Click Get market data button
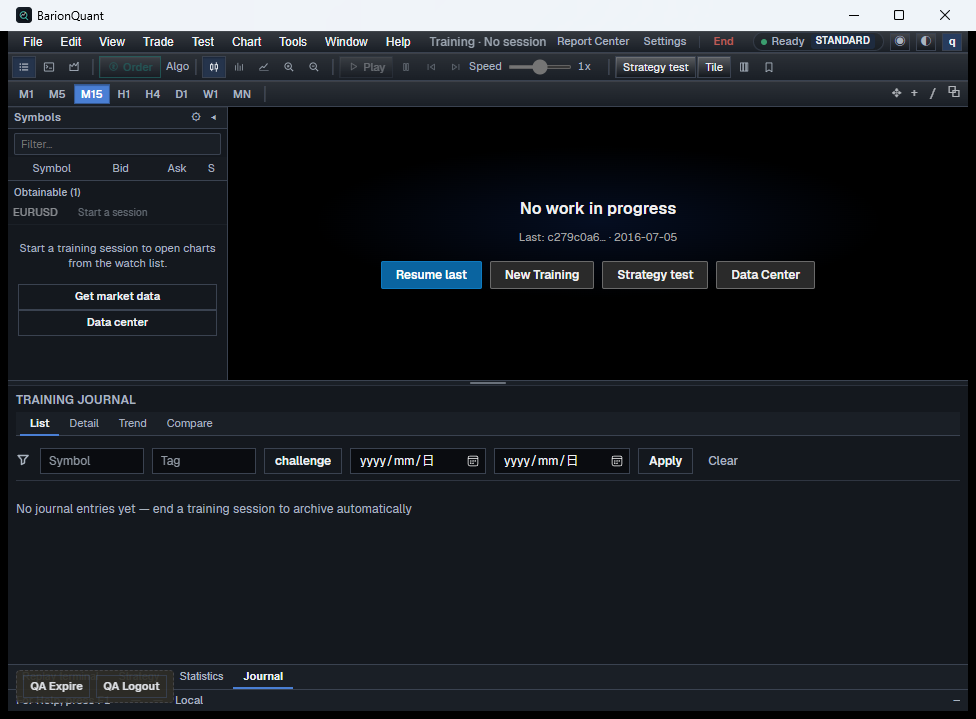 (x=118, y=297)
